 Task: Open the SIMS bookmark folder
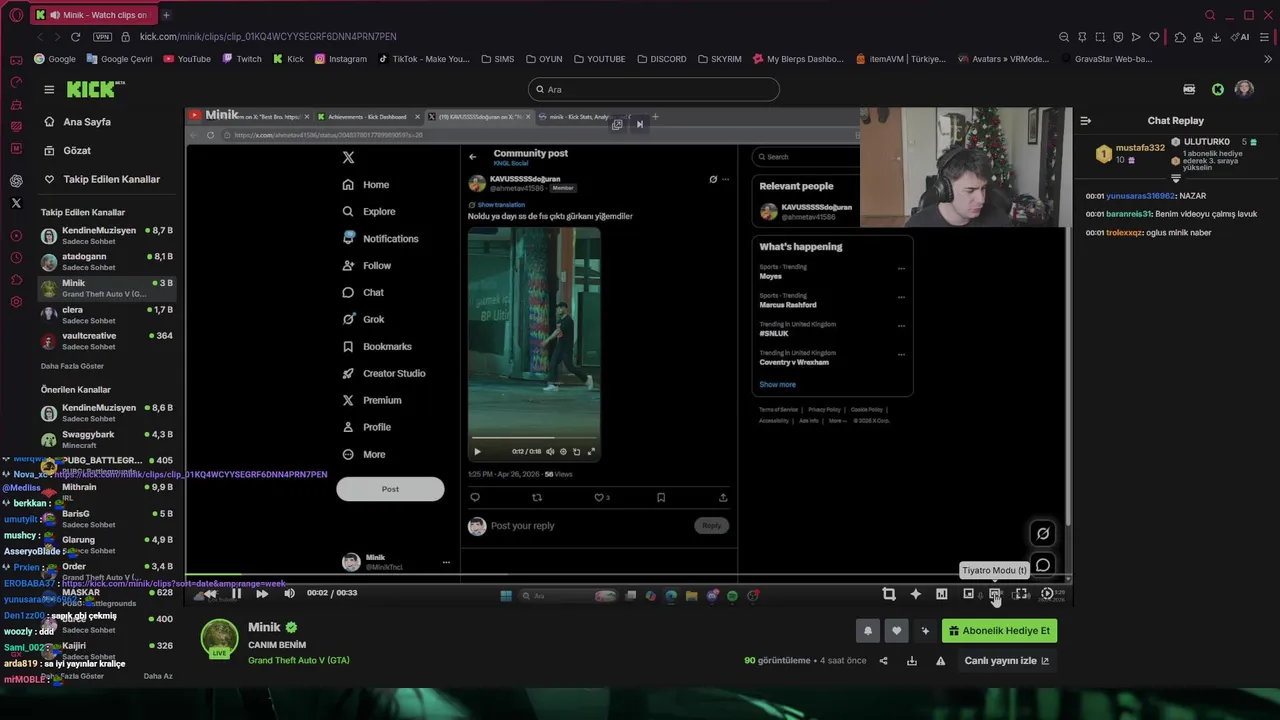pos(497,59)
